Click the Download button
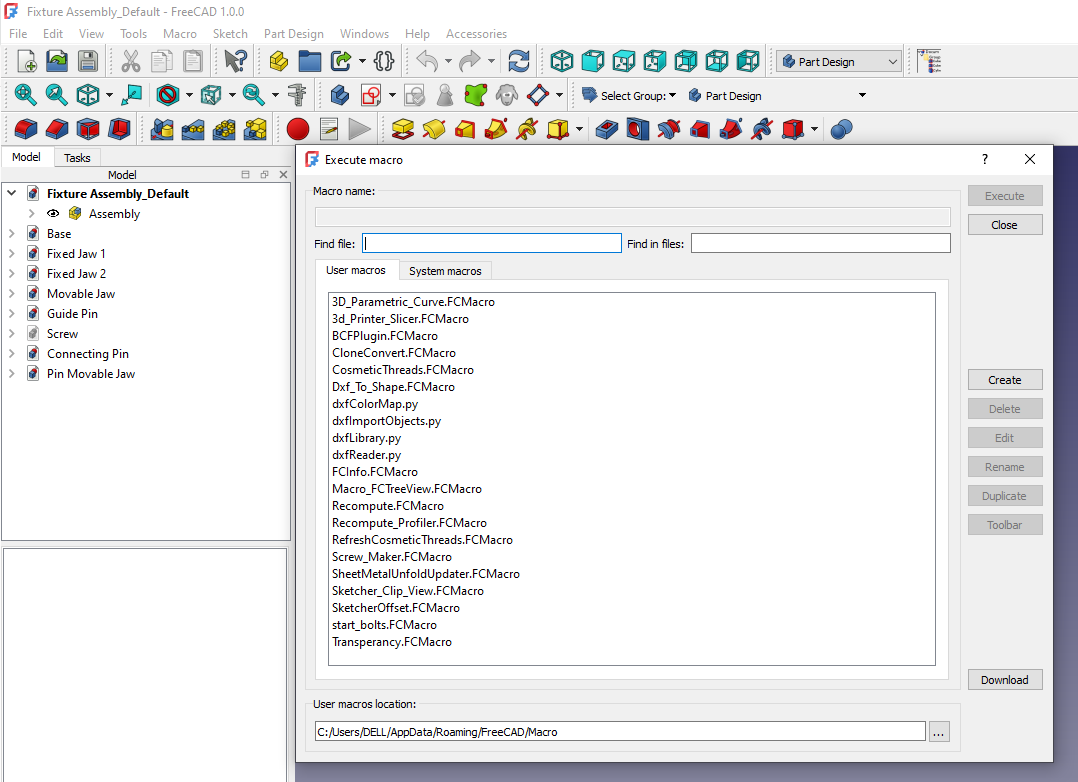Screen dimensions: 1078x782 1004,680
